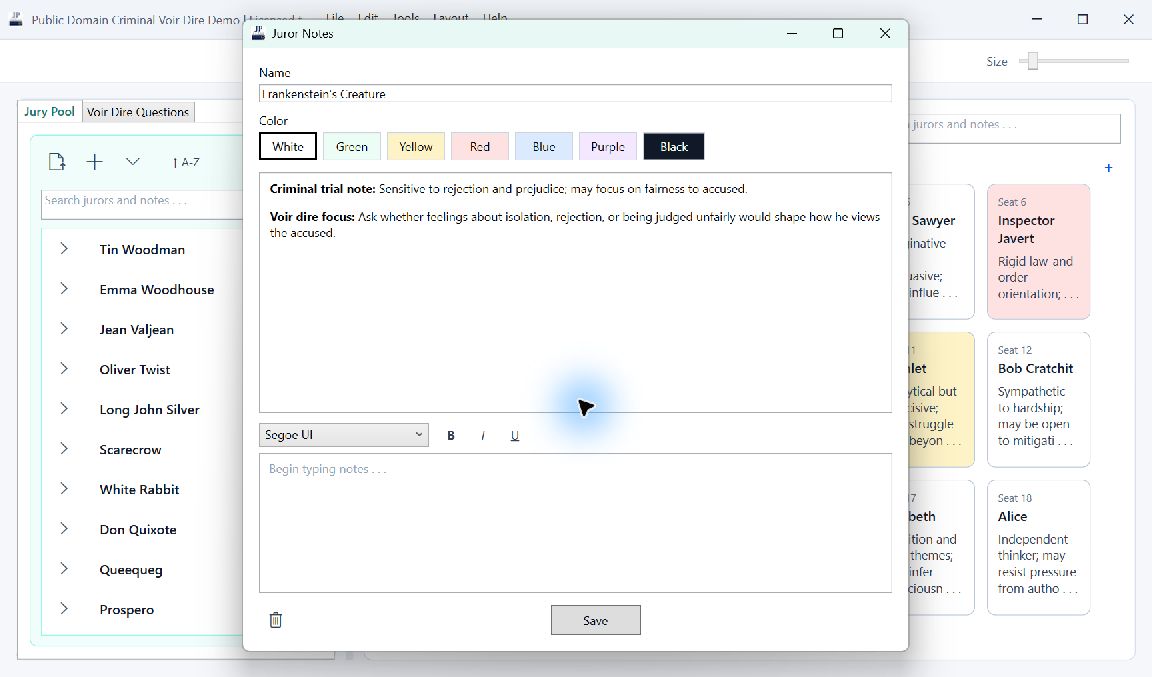Open the Tools menu

point(406,17)
